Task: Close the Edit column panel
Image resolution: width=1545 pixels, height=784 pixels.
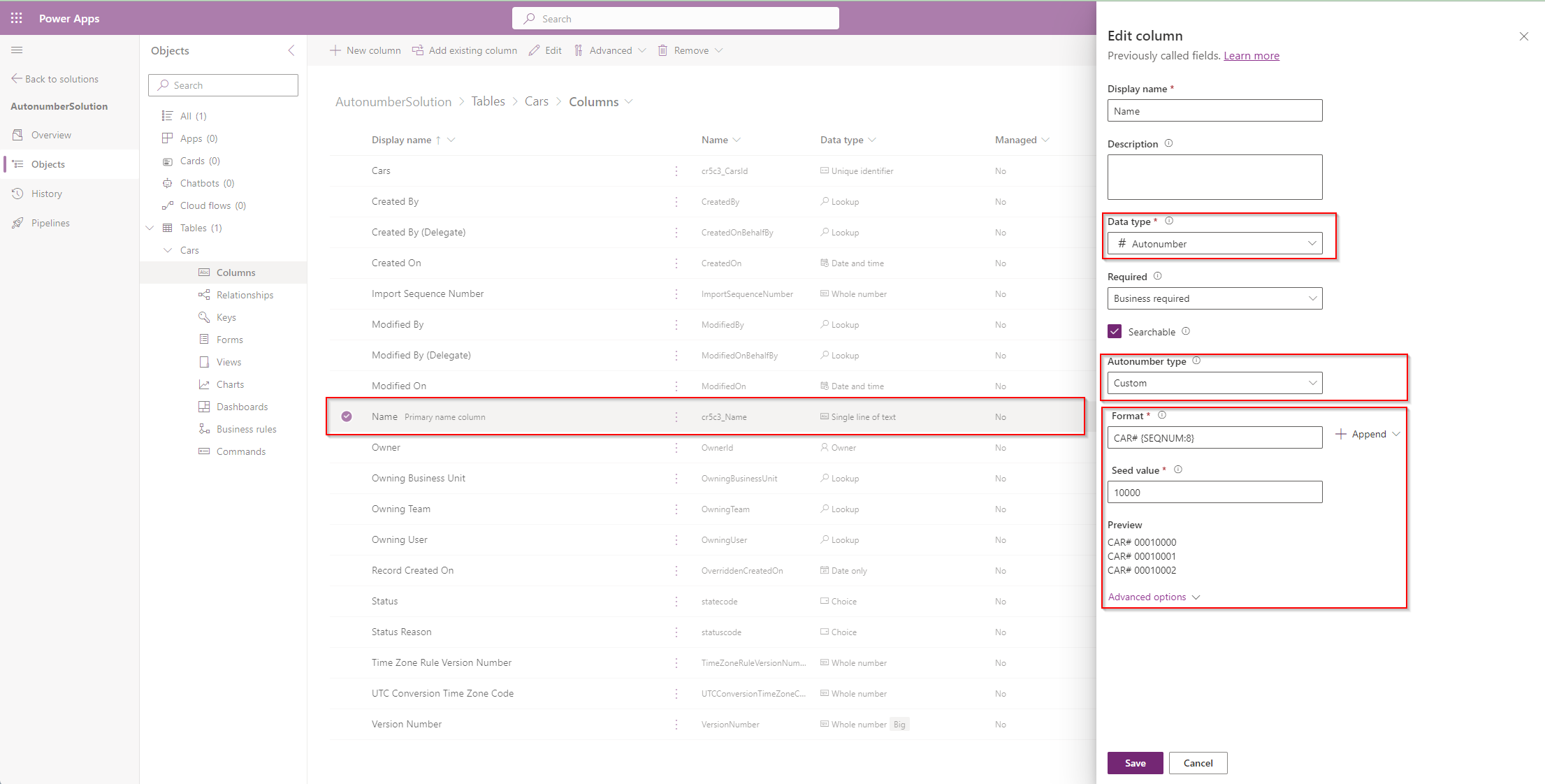Action: (x=1523, y=36)
